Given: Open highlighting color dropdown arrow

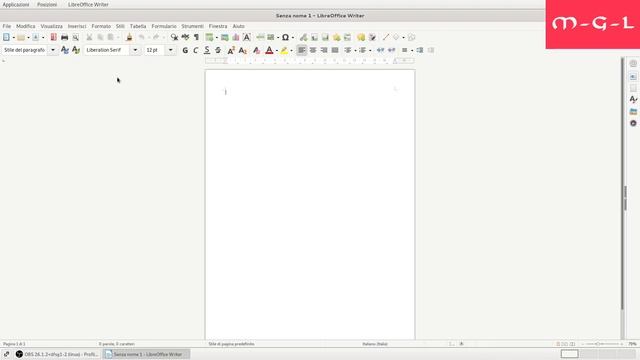Looking at the screenshot, I should [291, 51].
